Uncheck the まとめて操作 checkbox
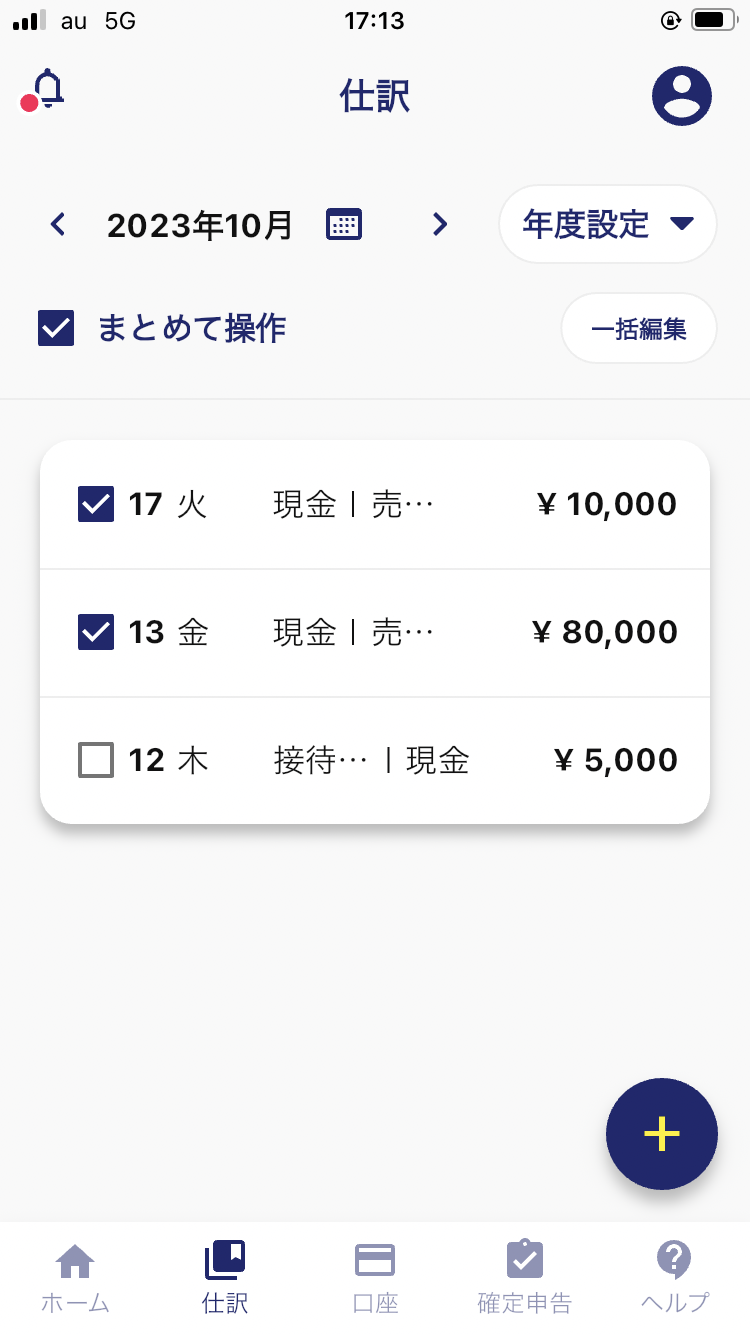This screenshot has width=750, height=1334. (56, 328)
